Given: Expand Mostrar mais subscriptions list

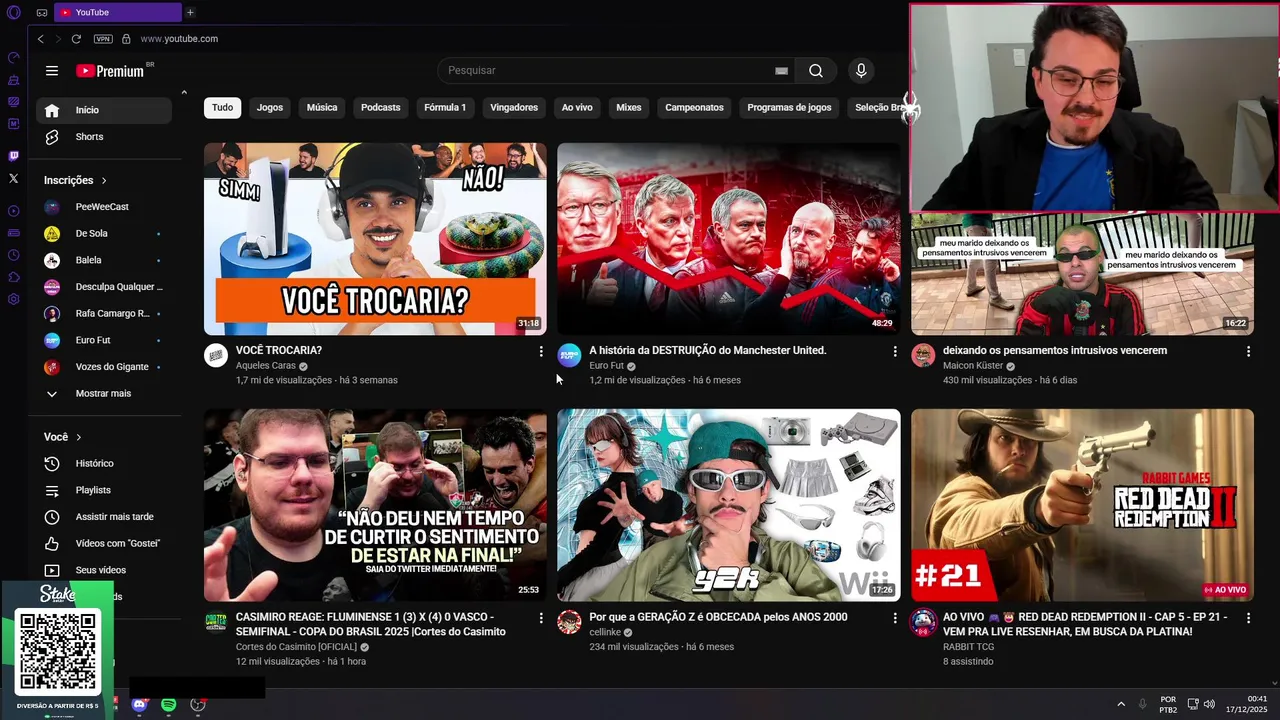Looking at the screenshot, I should coord(104,394).
